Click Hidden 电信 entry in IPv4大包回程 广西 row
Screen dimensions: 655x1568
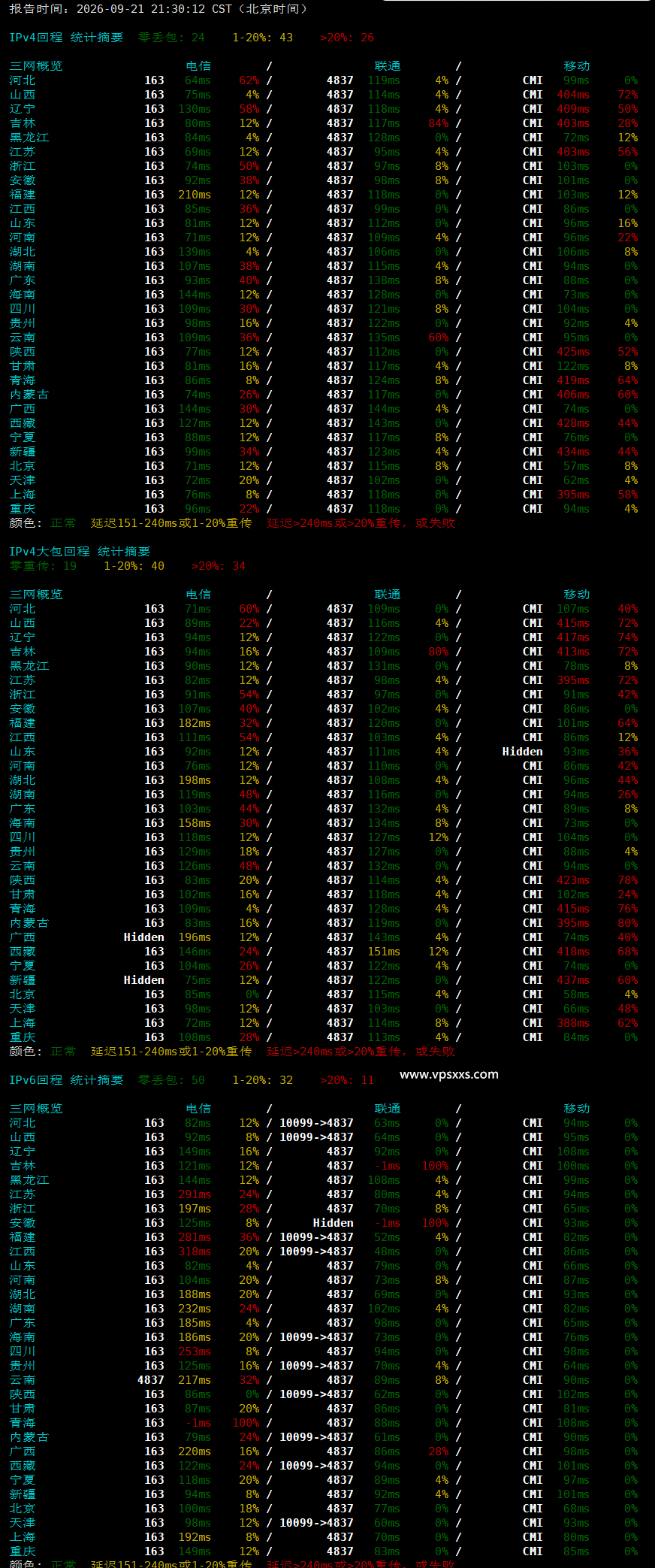coord(144,937)
